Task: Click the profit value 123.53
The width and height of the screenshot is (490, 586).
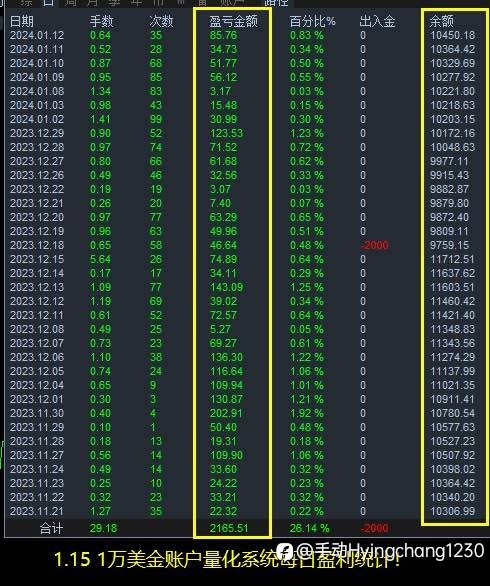Action: (226, 133)
